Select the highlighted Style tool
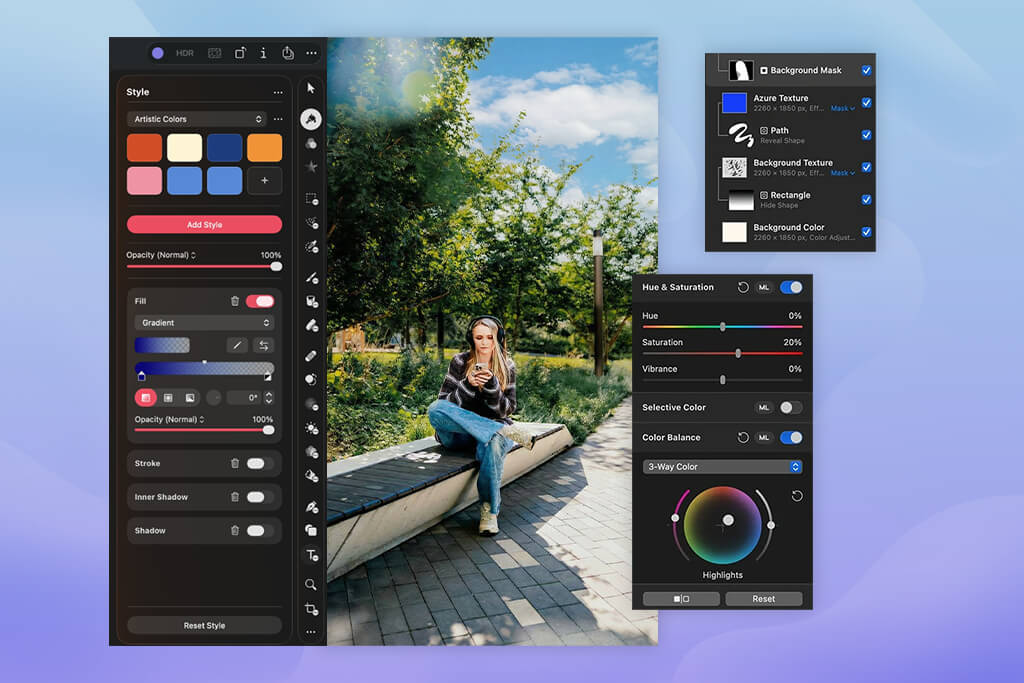1024x683 pixels. click(x=311, y=119)
